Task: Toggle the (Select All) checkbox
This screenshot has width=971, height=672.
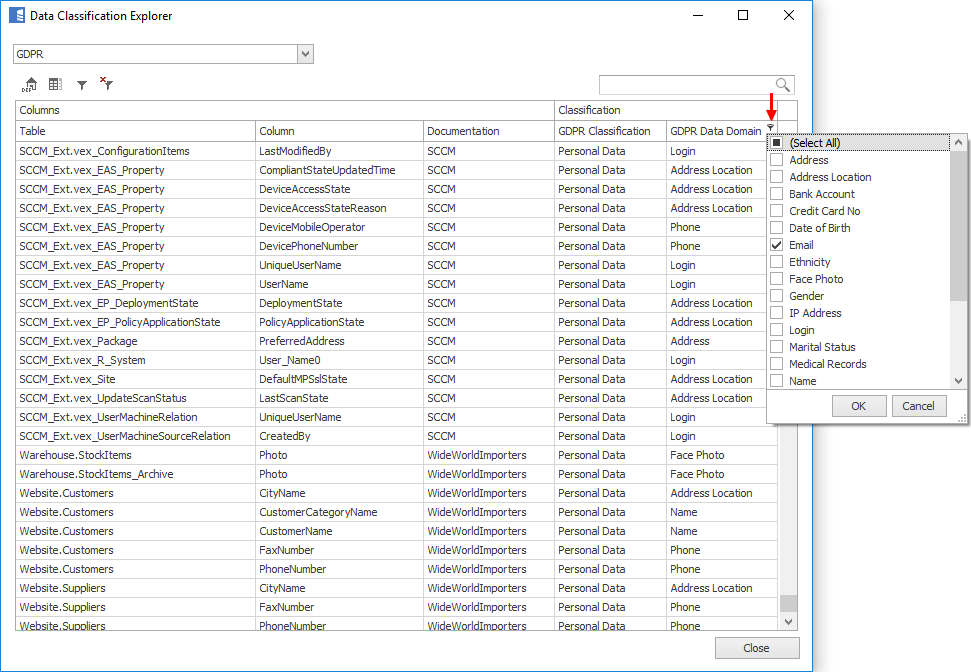Action: [x=776, y=143]
